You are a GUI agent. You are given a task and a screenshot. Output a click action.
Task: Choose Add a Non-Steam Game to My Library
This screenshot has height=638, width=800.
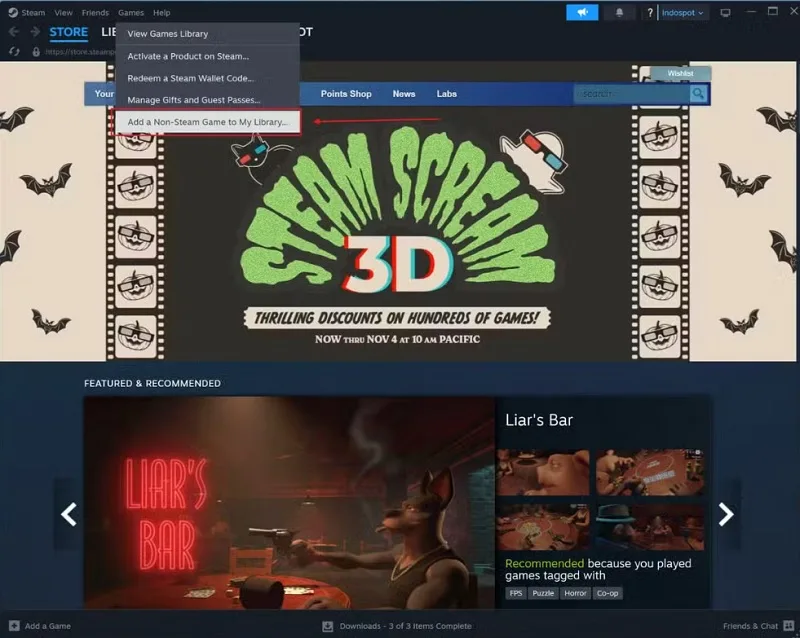coord(206,122)
